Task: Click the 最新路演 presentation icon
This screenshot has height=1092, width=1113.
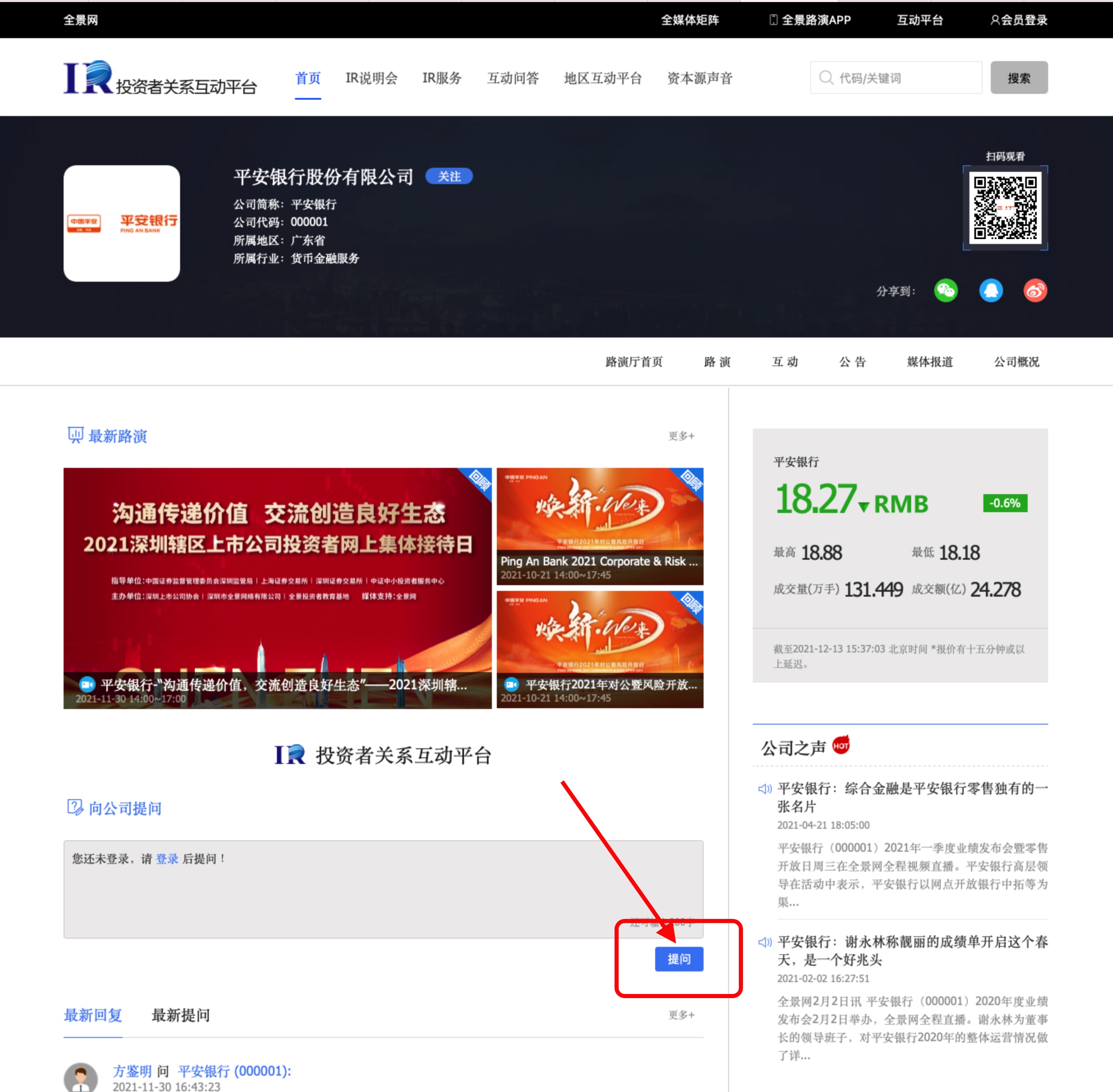Action: [75, 435]
